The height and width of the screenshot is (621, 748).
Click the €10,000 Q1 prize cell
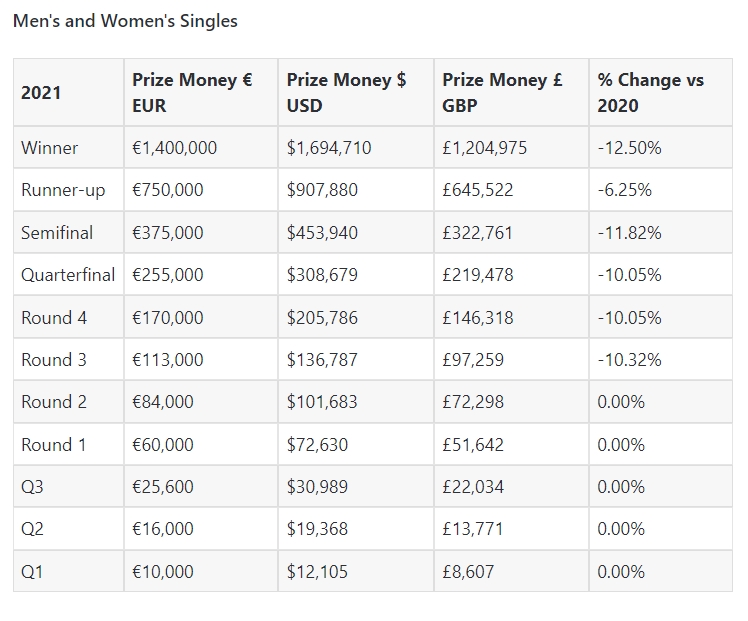163,572
